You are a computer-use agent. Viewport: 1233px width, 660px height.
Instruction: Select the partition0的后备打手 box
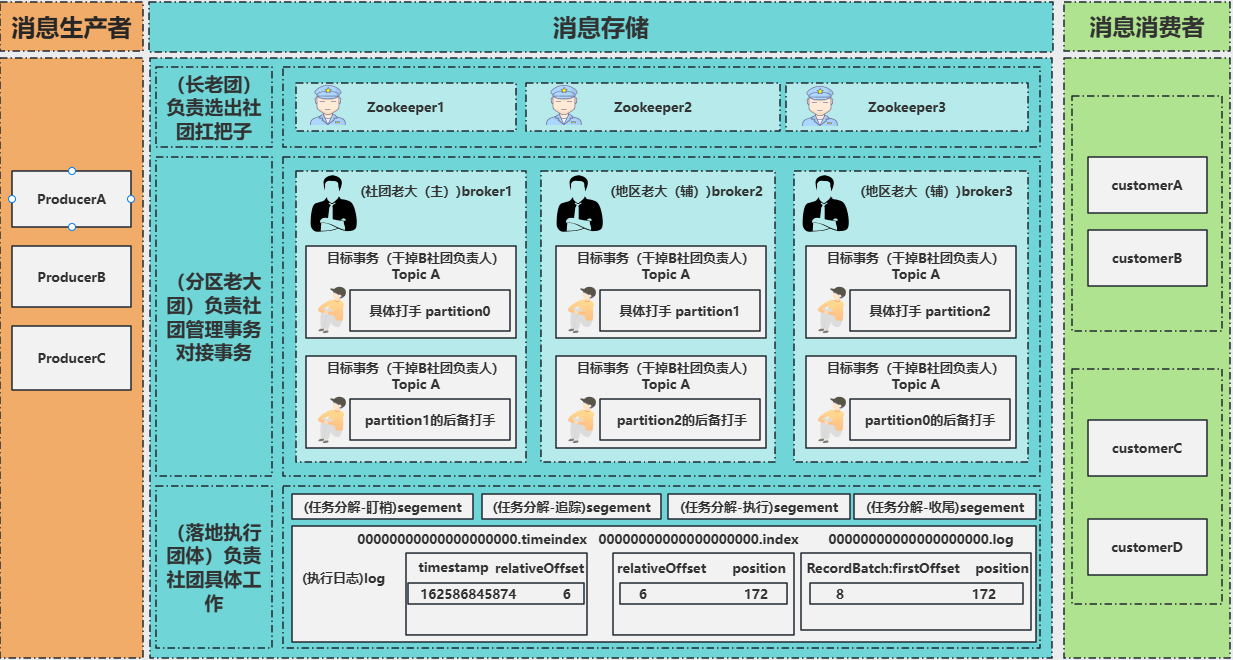[x=930, y=420]
